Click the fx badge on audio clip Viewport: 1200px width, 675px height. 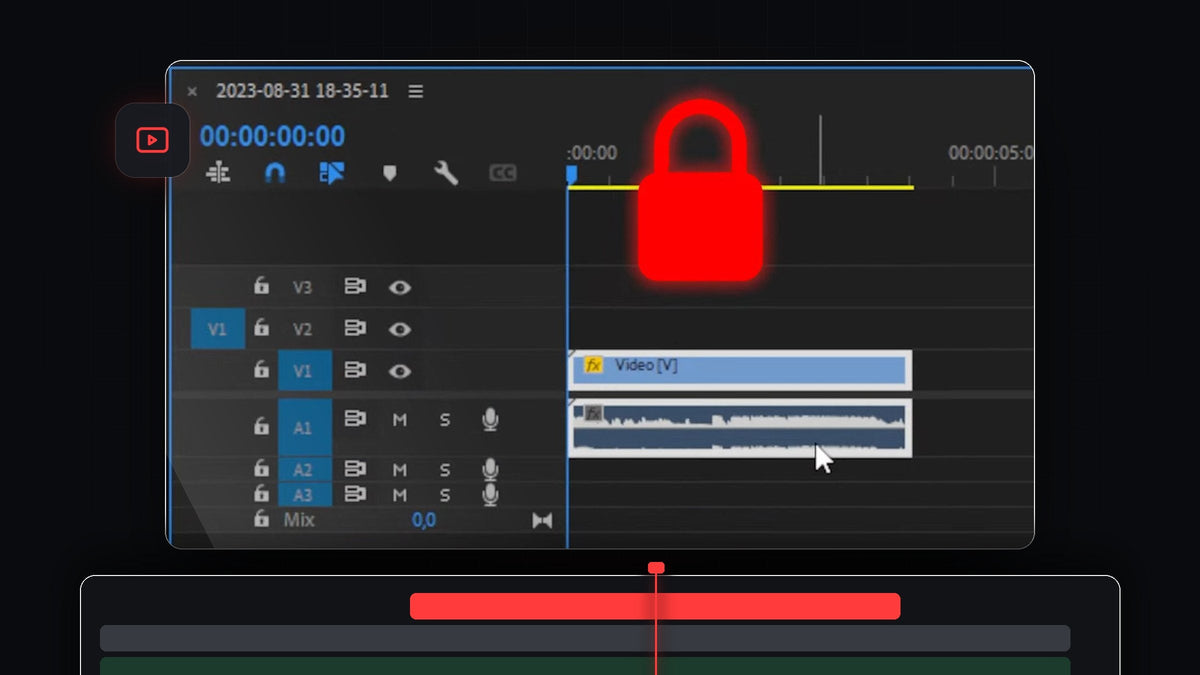(x=593, y=413)
